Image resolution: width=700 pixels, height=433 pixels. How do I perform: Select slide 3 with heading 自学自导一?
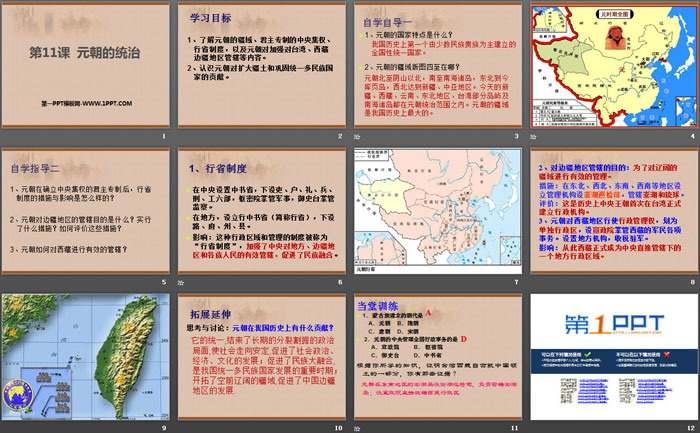438,65
